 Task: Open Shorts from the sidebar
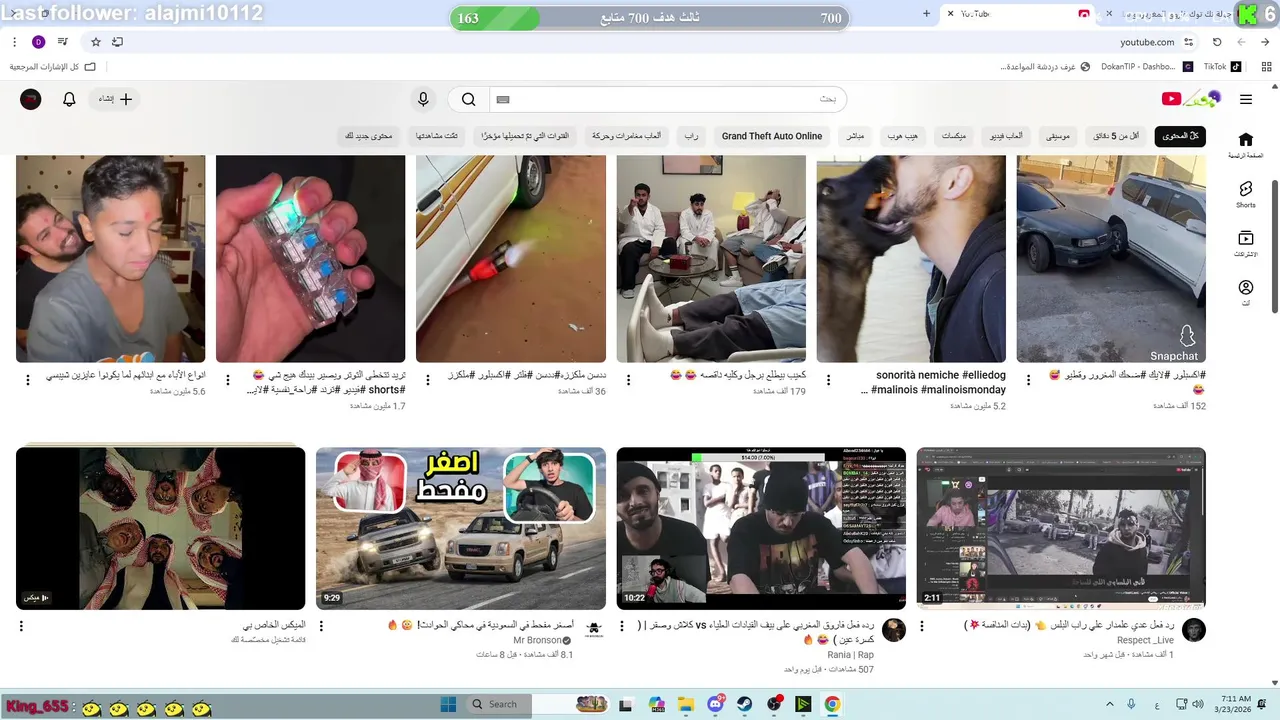(1245, 194)
